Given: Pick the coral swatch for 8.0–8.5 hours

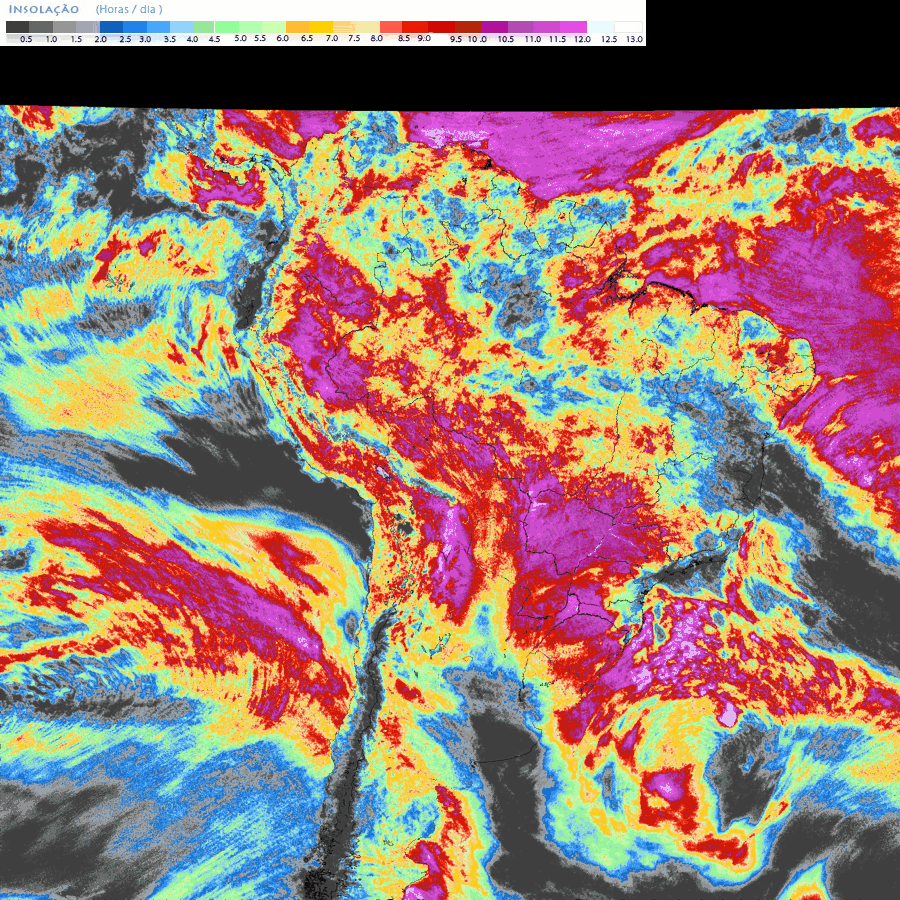Looking at the screenshot, I should tap(391, 27).
